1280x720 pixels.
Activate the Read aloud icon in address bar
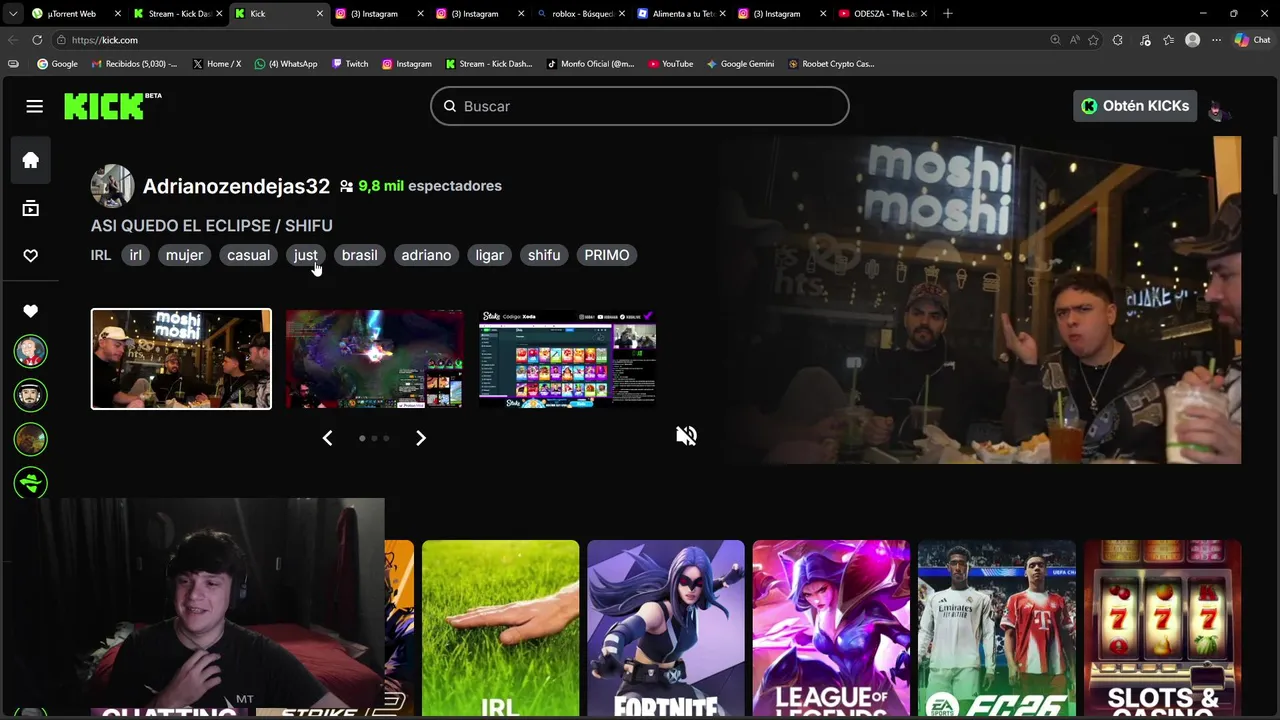click(x=1074, y=40)
